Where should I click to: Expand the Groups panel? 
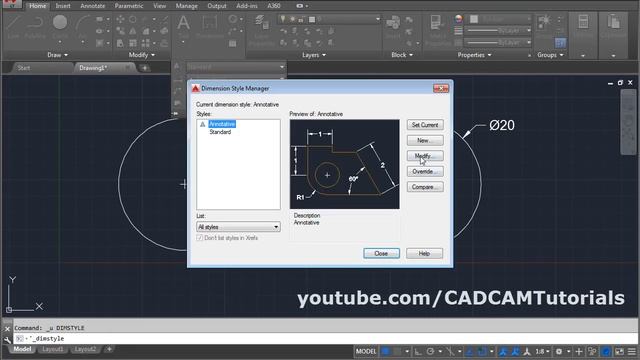(550, 55)
